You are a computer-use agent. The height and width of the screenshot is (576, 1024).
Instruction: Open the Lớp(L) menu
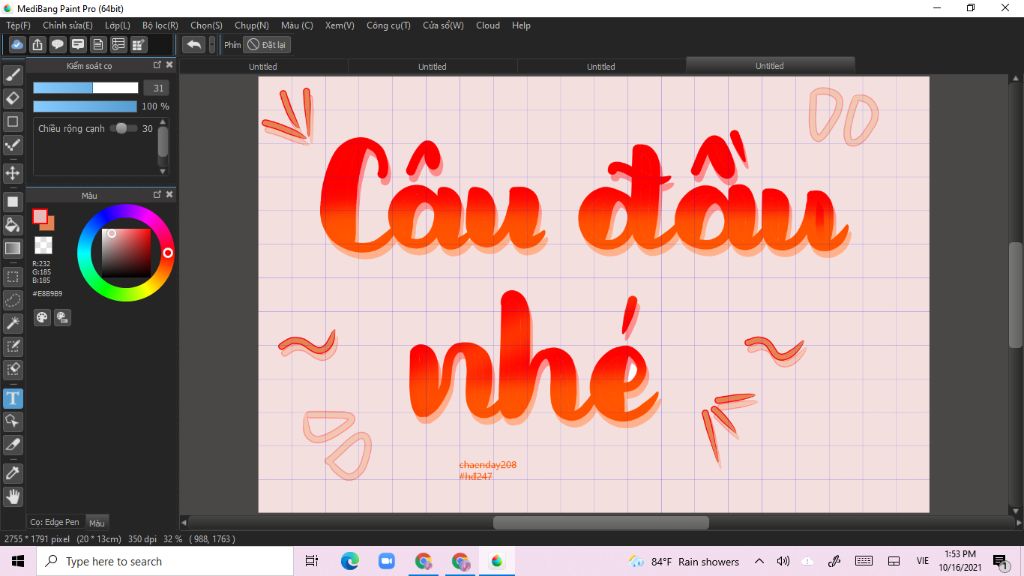tap(118, 25)
